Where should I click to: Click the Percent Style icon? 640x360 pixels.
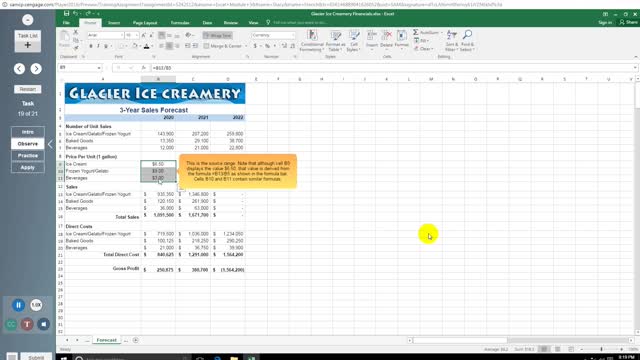(267, 46)
